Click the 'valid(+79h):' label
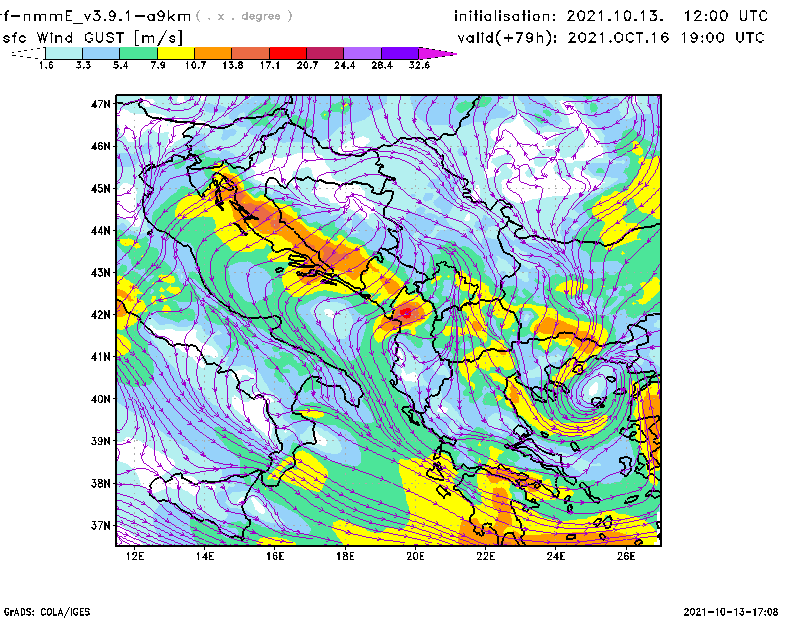This screenshot has height=618, width=800. pos(509,38)
